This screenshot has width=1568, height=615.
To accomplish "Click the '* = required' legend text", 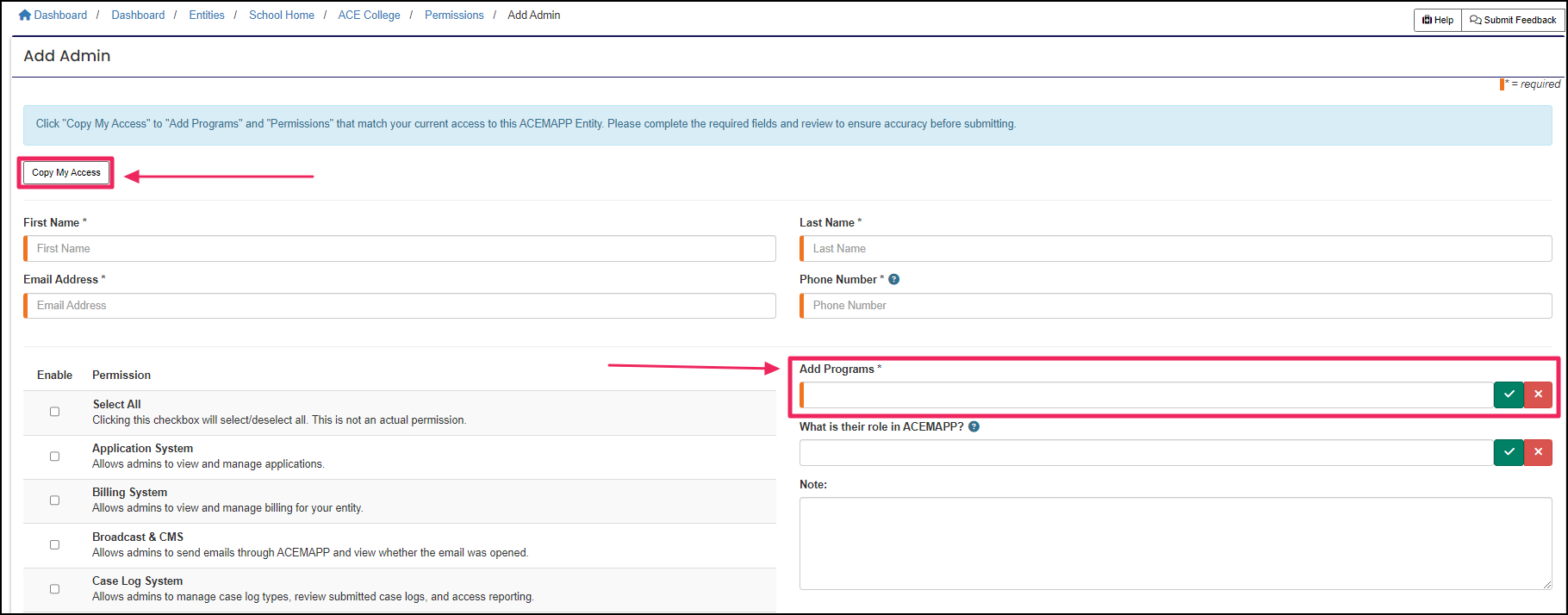I will [1533, 84].
